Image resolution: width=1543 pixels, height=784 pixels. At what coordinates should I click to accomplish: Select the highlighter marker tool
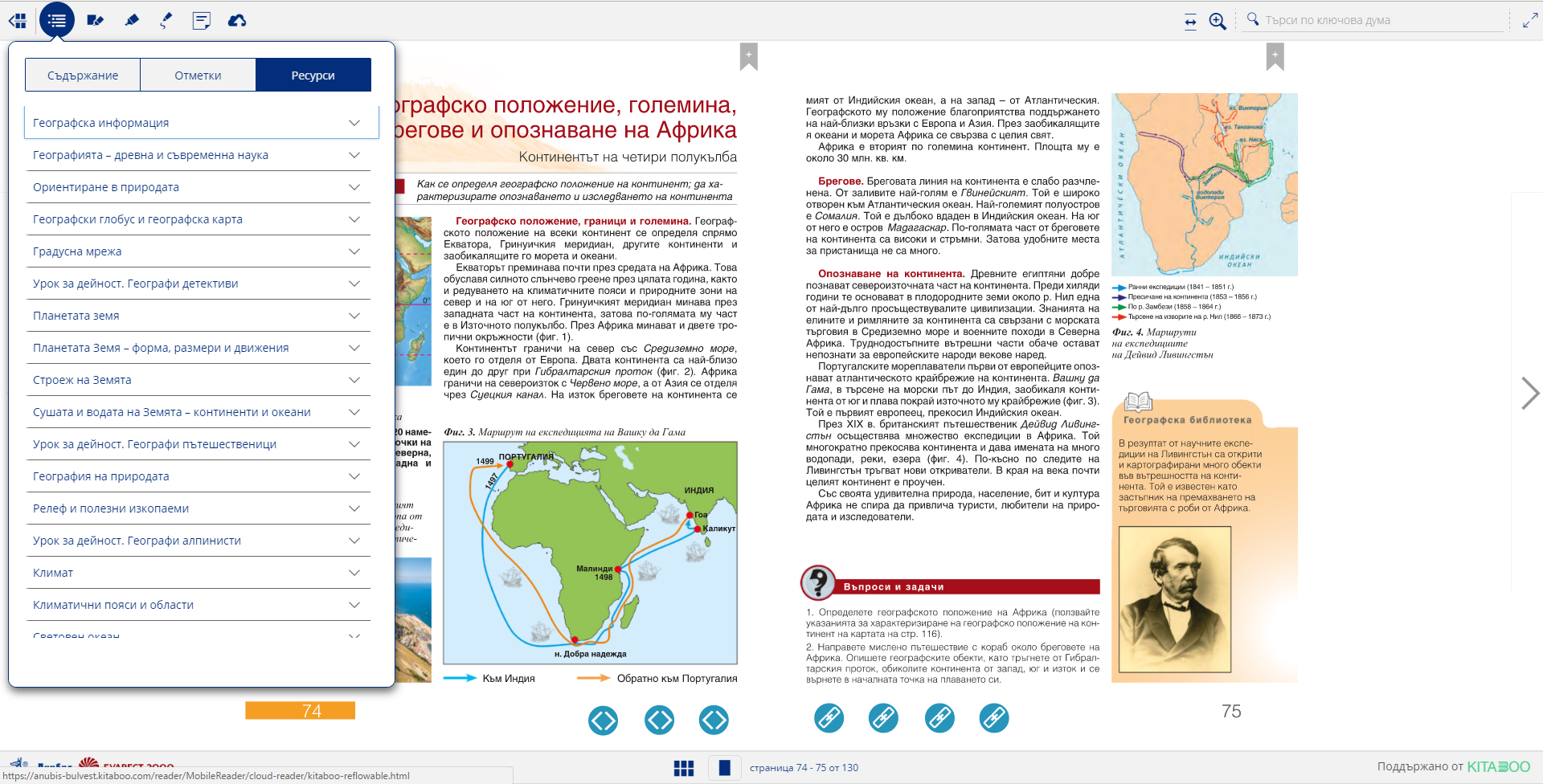pyautogui.click(x=132, y=21)
